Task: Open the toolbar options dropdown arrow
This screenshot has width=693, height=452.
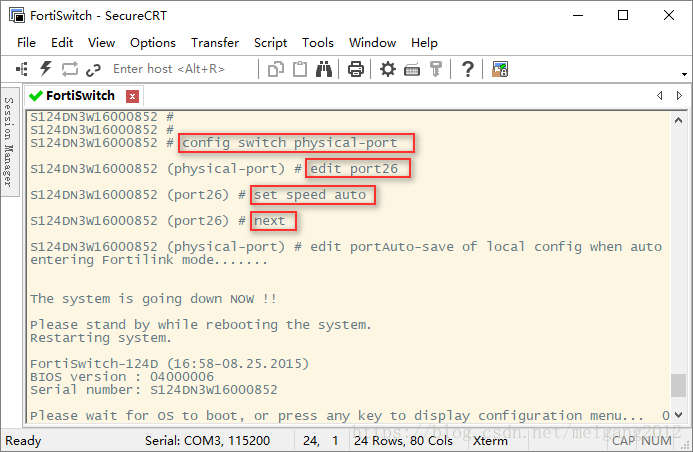Action: pos(684,74)
